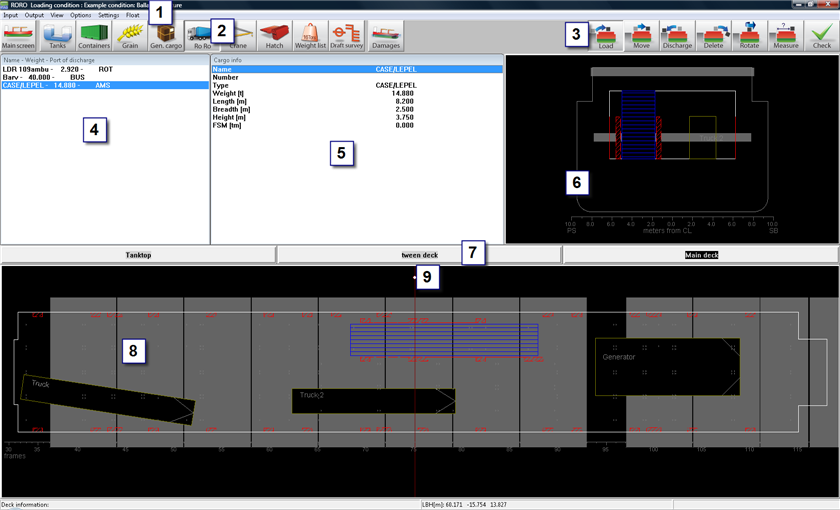The height and width of the screenshot is (510, 840).
Task: Select the Barv 40.000 BUS row
Action: point(105,77)
